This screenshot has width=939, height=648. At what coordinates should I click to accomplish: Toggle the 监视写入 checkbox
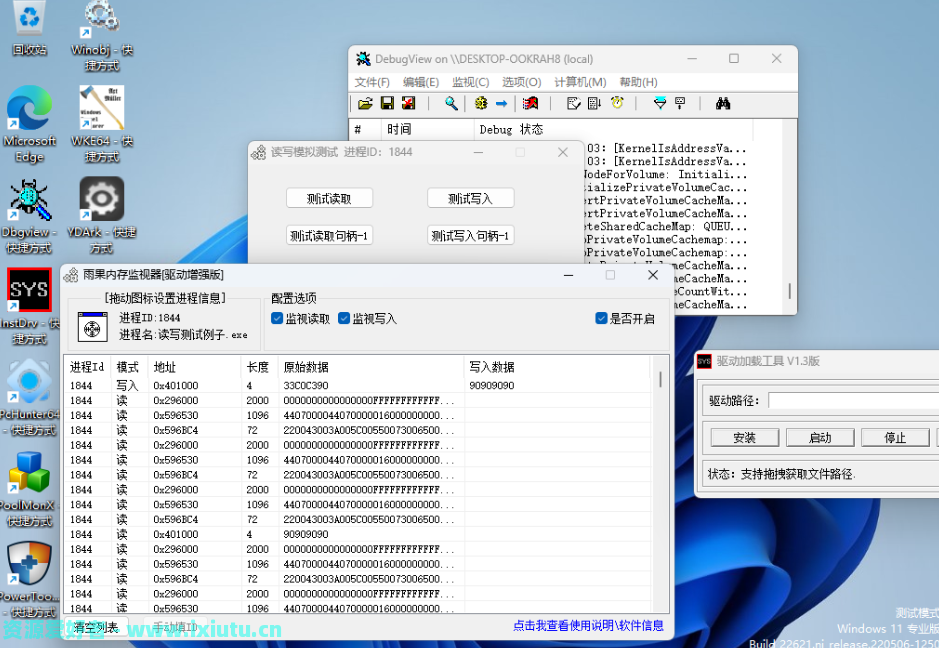344,319
